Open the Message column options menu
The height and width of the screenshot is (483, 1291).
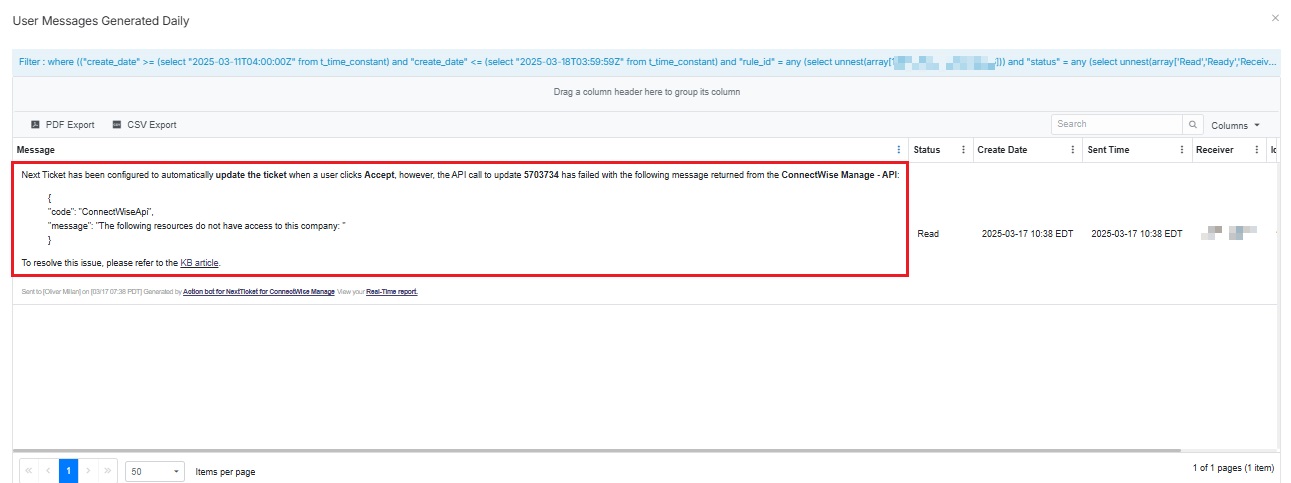(x=898, y=150)
